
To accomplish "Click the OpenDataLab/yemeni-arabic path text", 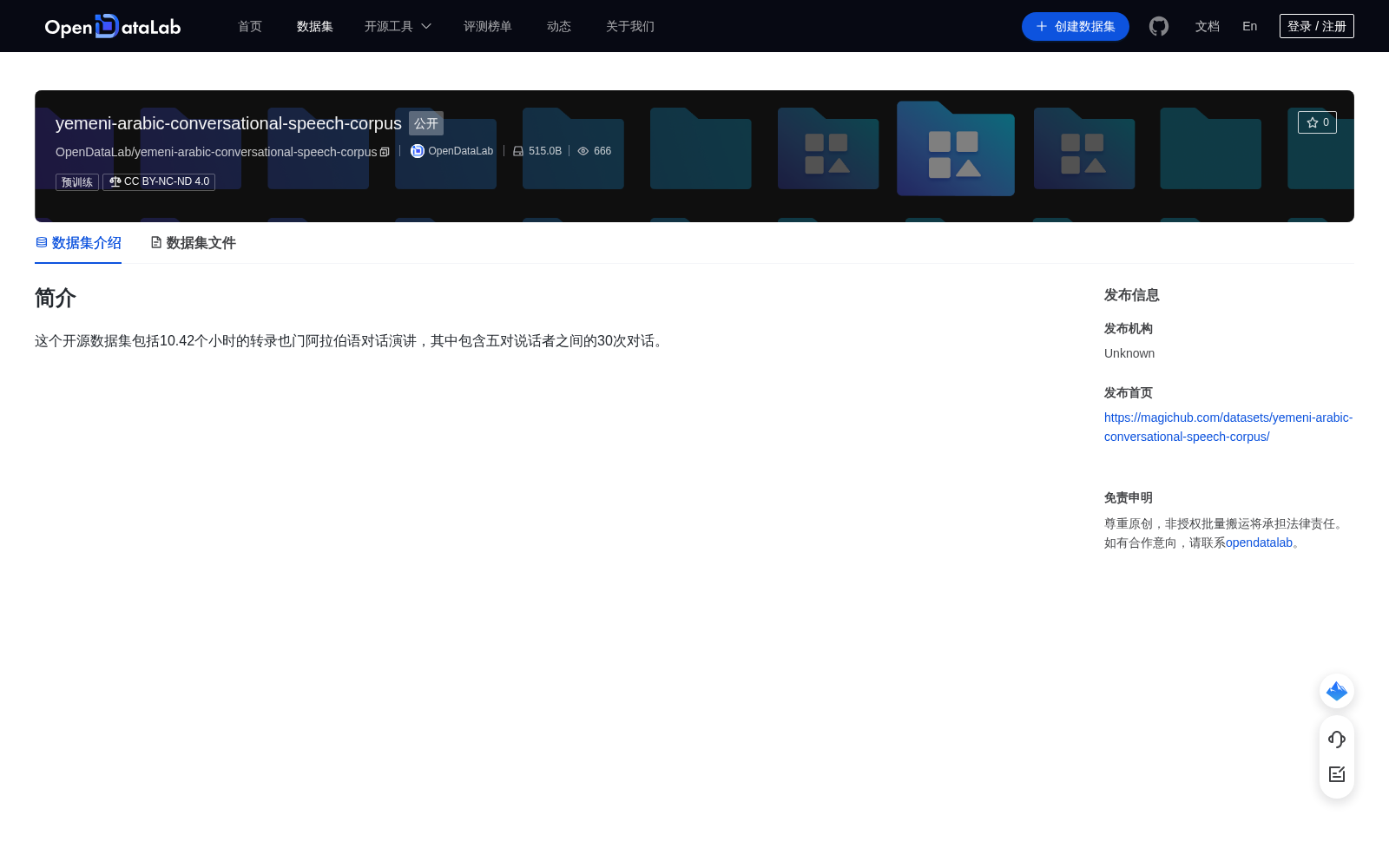I will (216, 152).
